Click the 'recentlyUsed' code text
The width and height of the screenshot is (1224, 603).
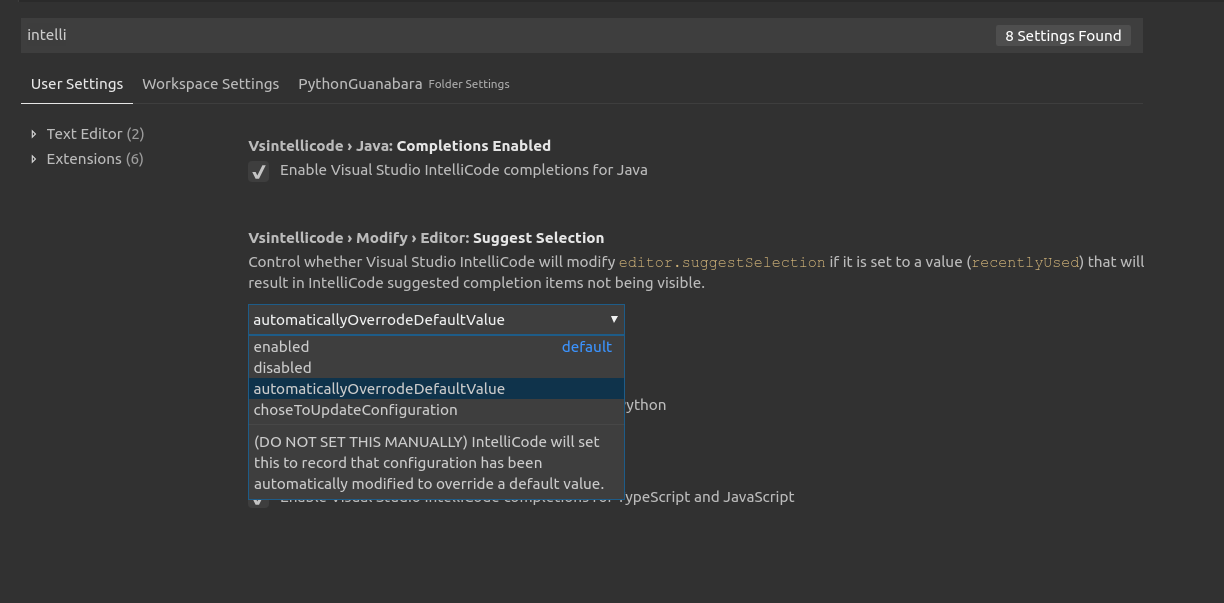[1026, 262]
